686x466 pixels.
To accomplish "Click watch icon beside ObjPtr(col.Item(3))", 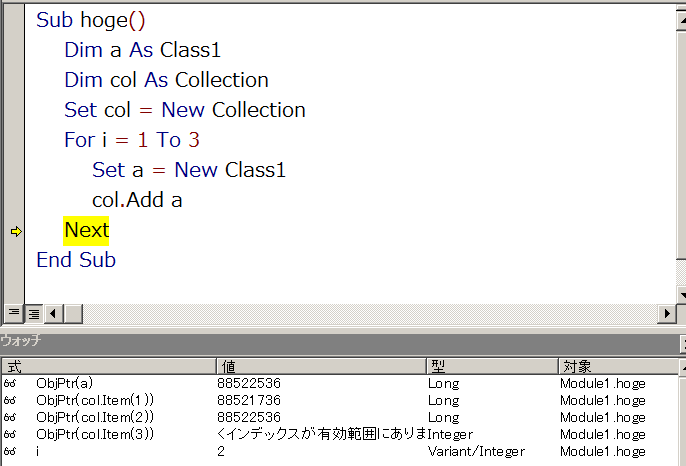I will (x=10, y=434).
